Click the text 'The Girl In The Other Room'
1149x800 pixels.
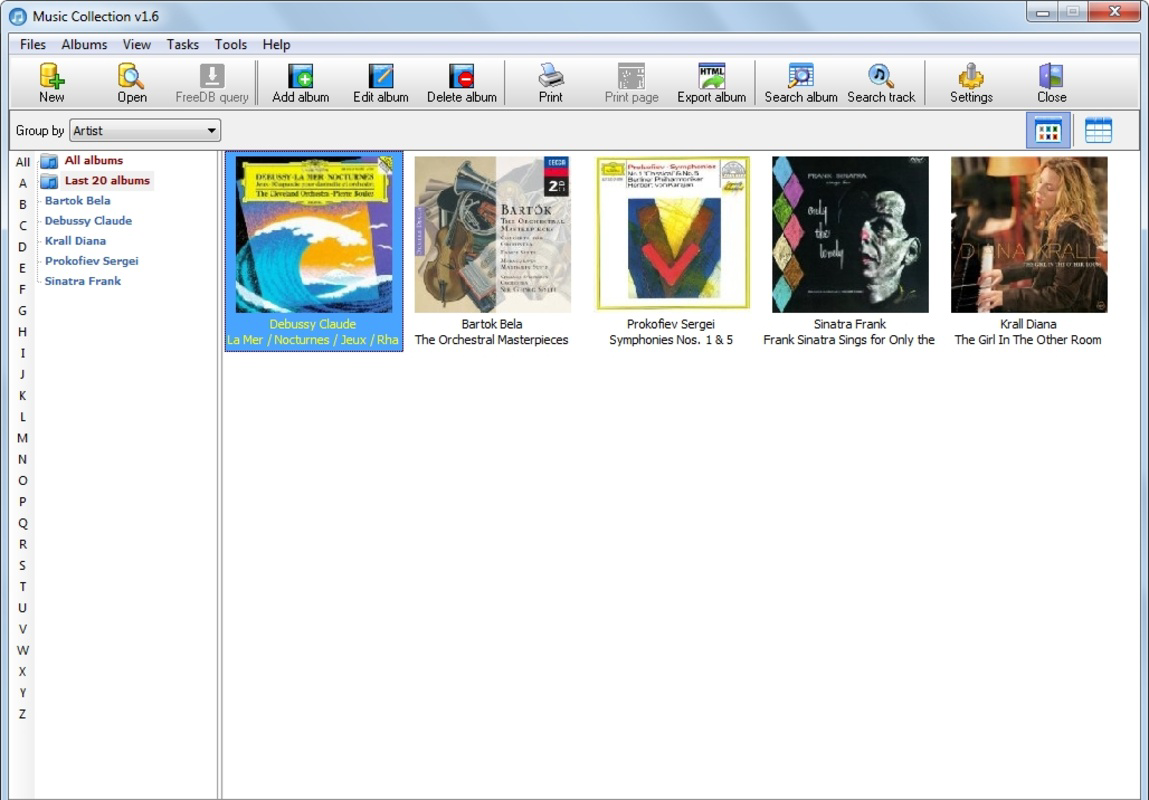click(x=1028, y=340)
